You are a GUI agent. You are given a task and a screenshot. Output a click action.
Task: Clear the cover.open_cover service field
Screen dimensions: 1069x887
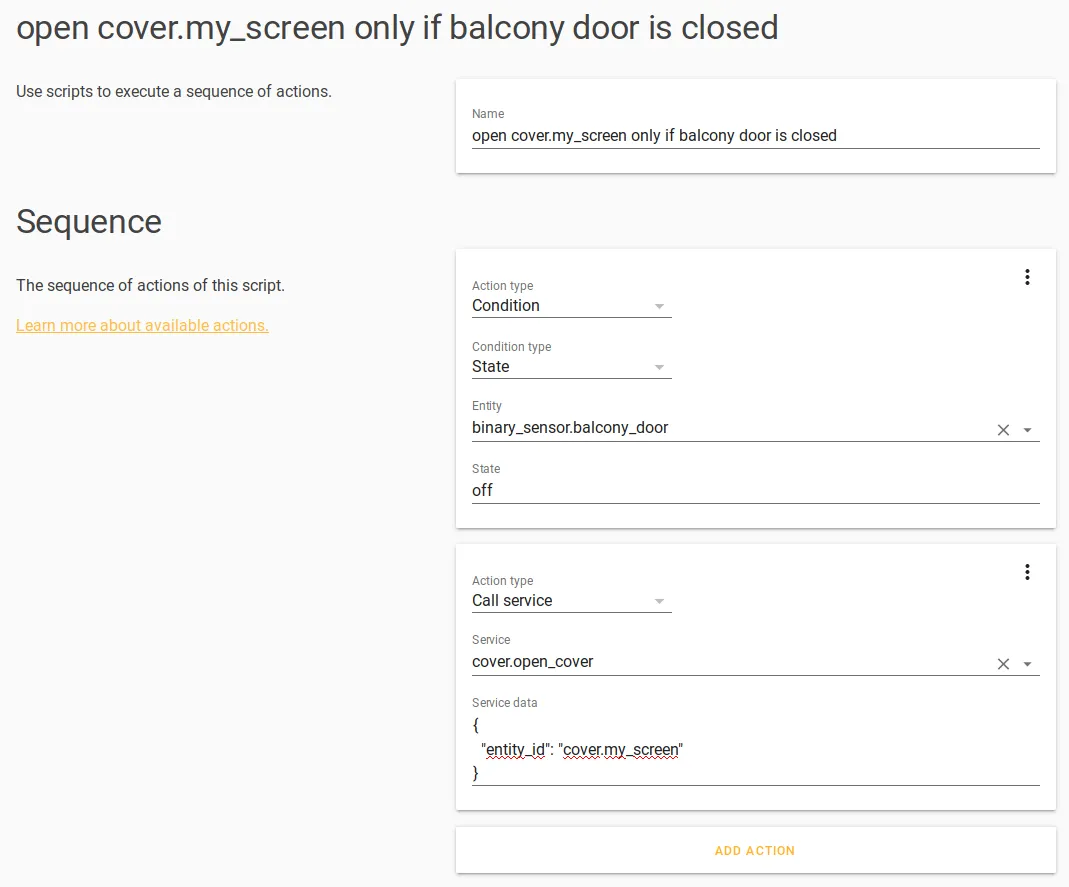pos(1003,663)
